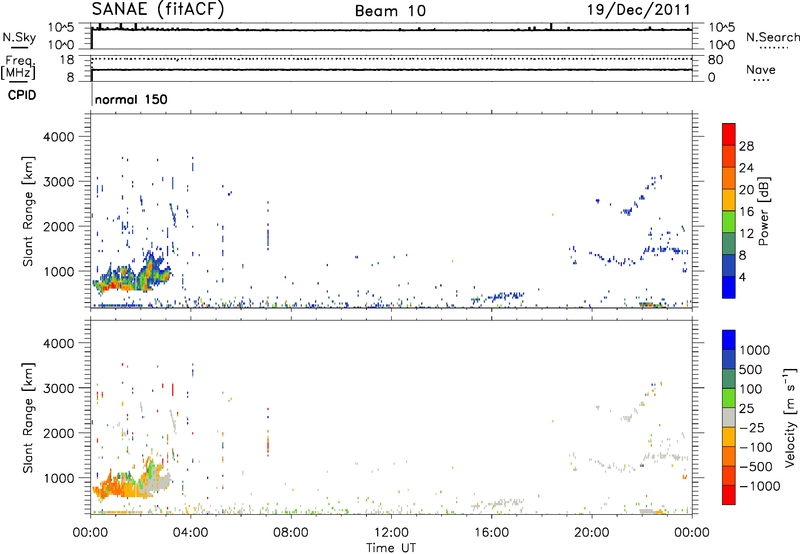The image size is (800, 554).
Task: Select the 12 value on Power colorbar
Action: tap(746, 234)
